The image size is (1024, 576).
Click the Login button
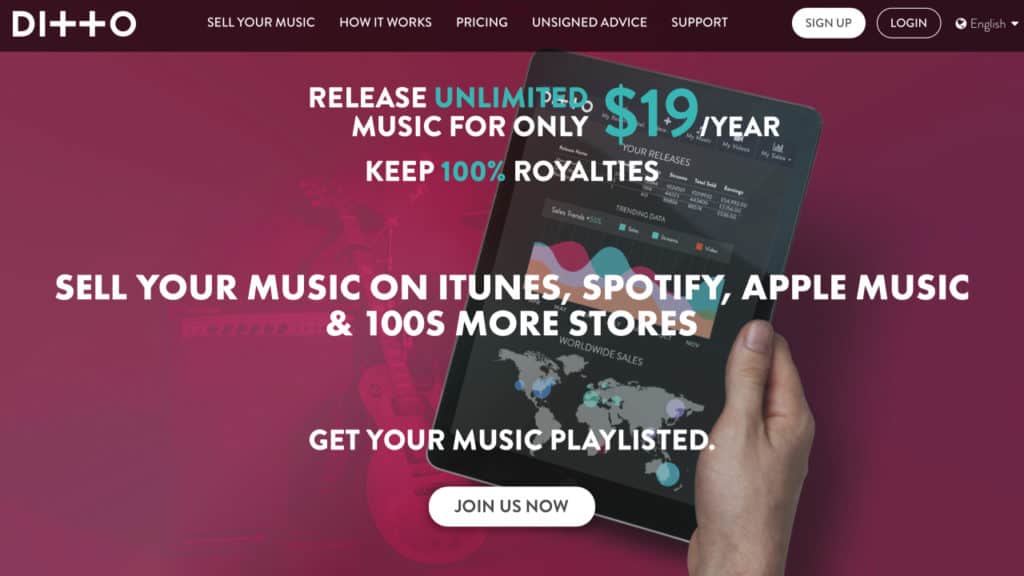pos(908,23)
